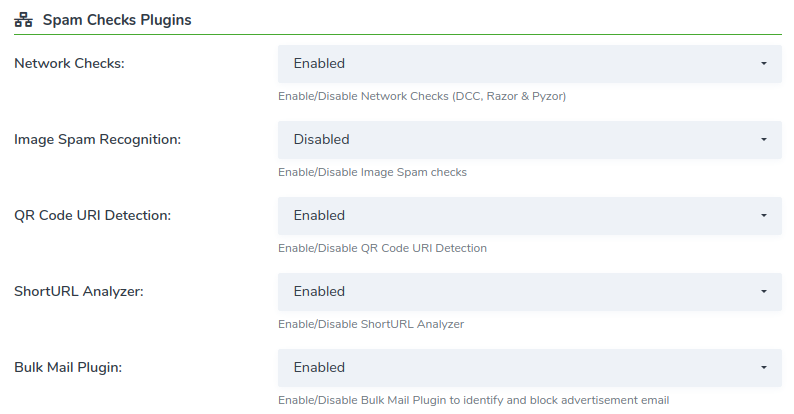The width and height of the screenshot is (794, 414).
Task: Open the Network Checks dropdown
Action: [530, 64]
